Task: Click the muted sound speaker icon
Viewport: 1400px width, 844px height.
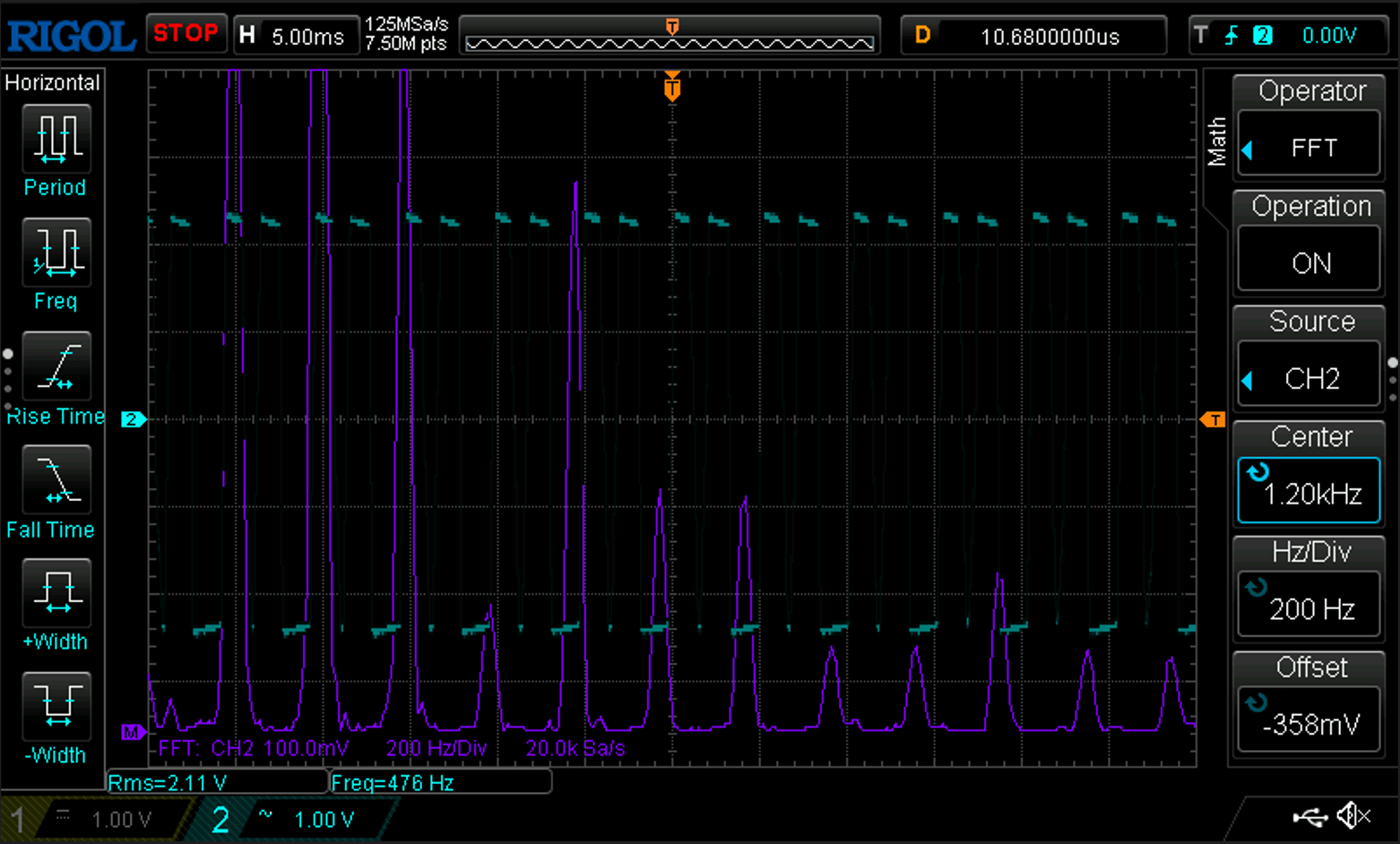Action: coord(1353,815)
